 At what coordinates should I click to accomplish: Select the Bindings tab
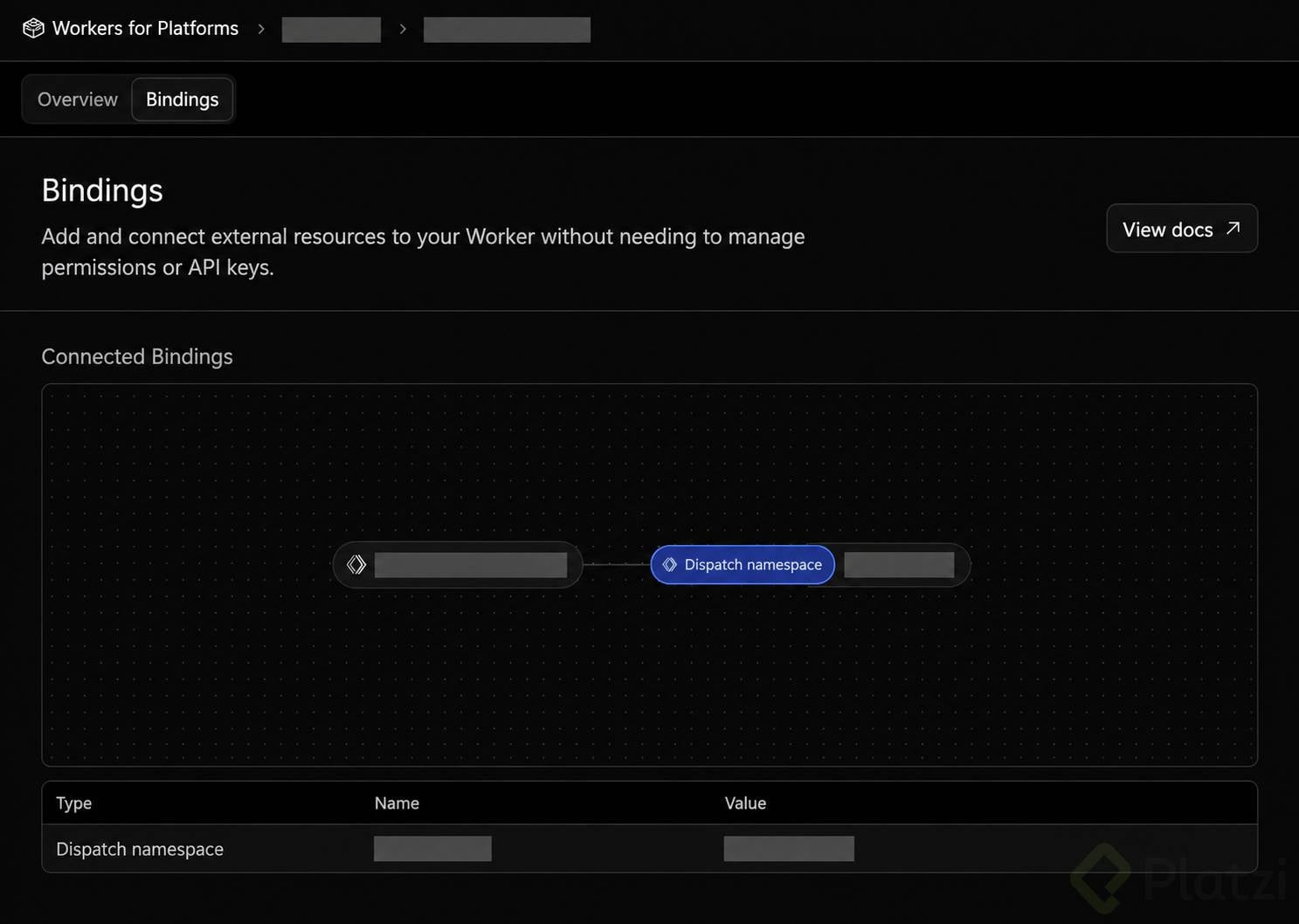tap(182, 100)
